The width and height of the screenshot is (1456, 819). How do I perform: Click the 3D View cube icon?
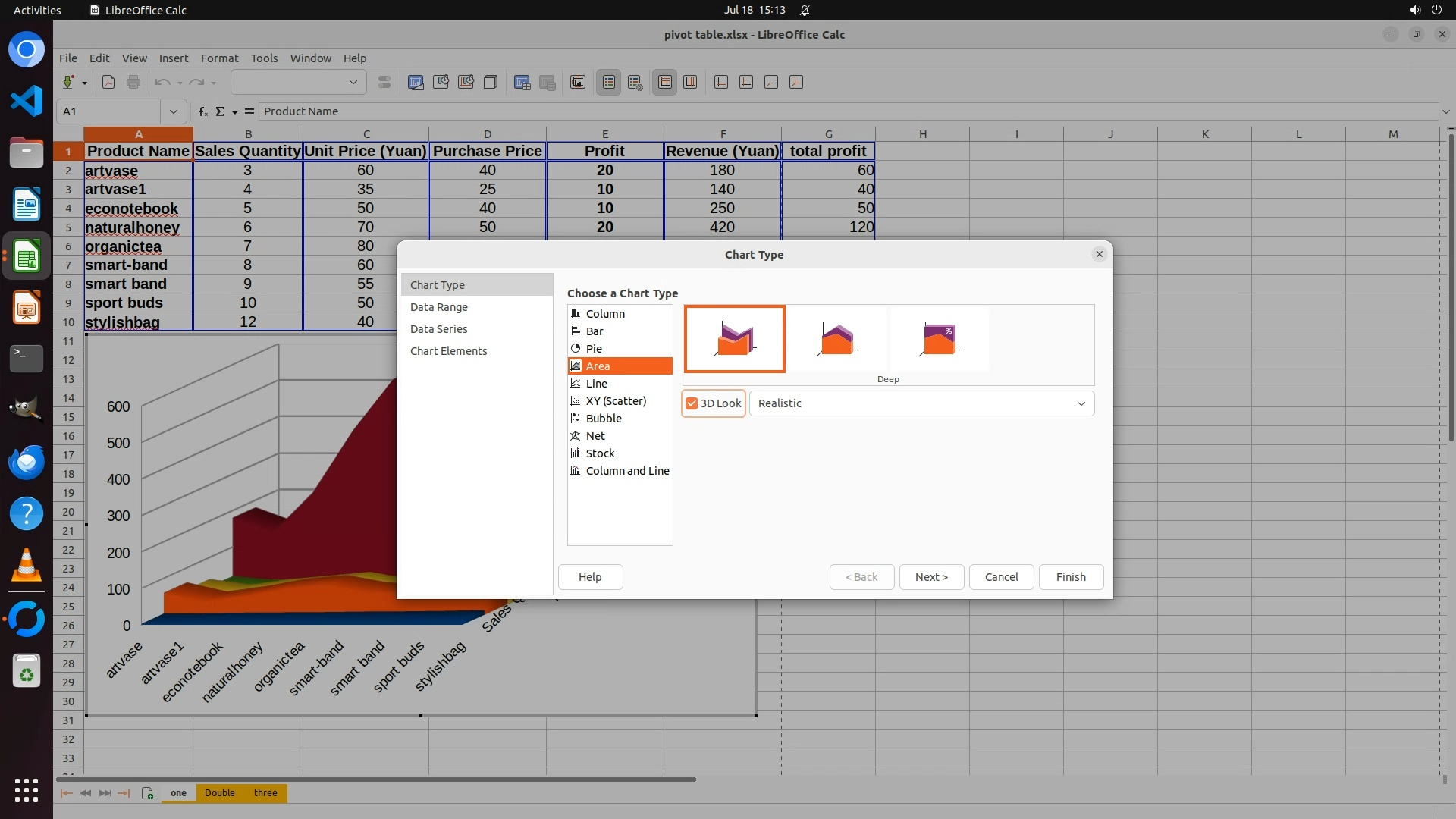pos(491,82)
